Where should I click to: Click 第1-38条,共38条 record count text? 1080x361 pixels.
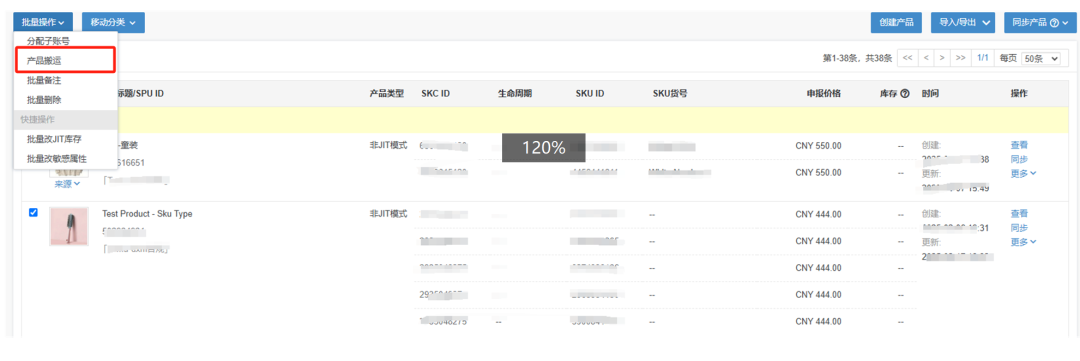click(858, 59)
